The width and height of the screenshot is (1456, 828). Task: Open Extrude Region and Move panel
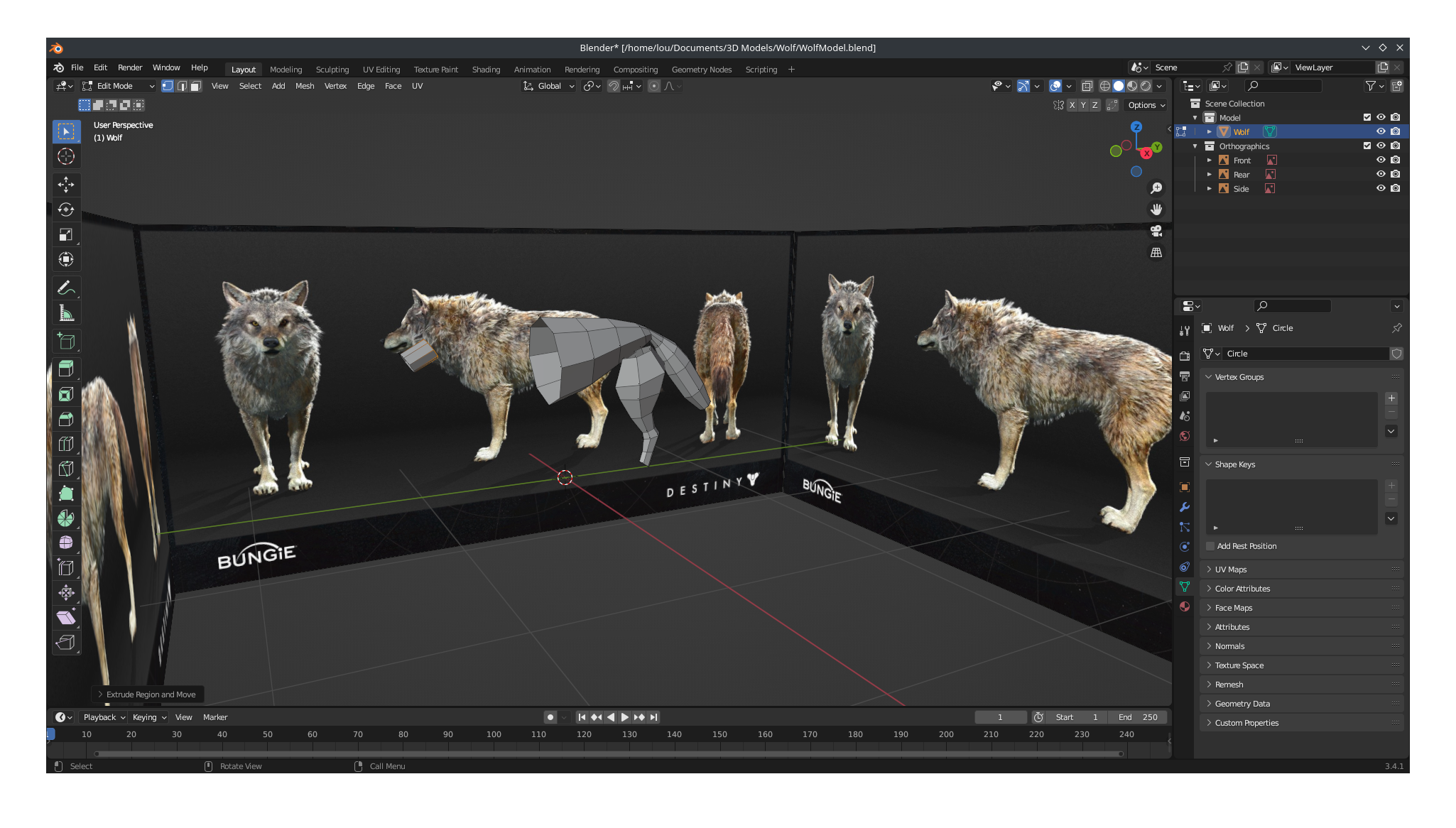pyautogui.click(x=148, y=694)
